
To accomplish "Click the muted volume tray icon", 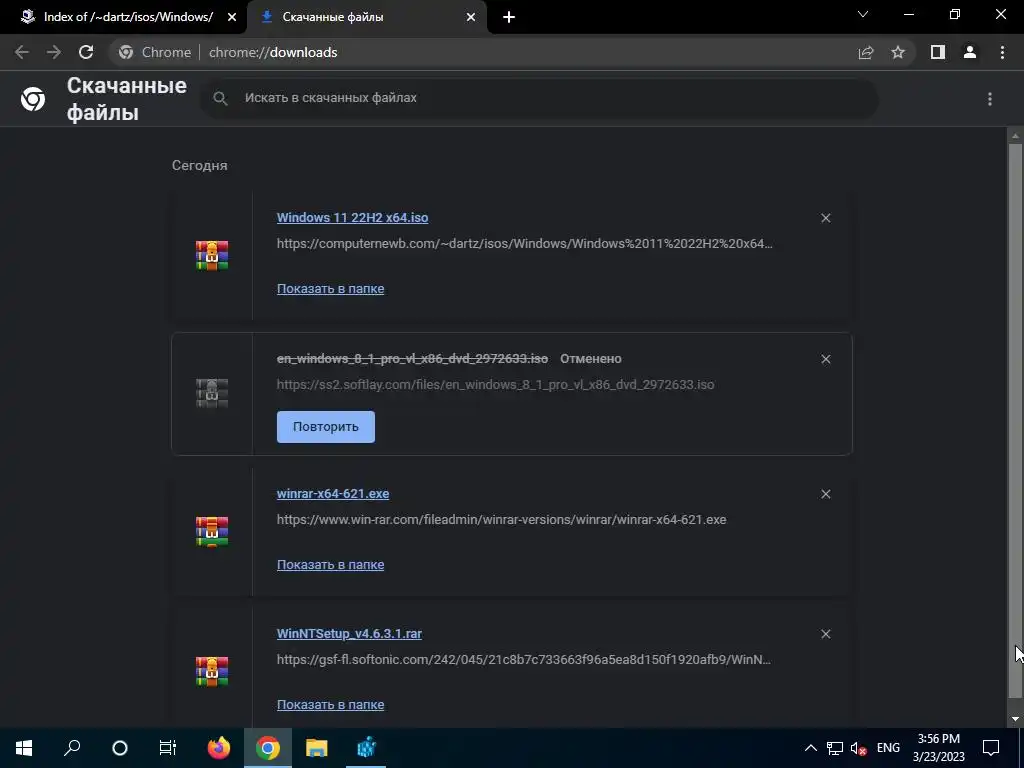I will click(x=858, y=748).
